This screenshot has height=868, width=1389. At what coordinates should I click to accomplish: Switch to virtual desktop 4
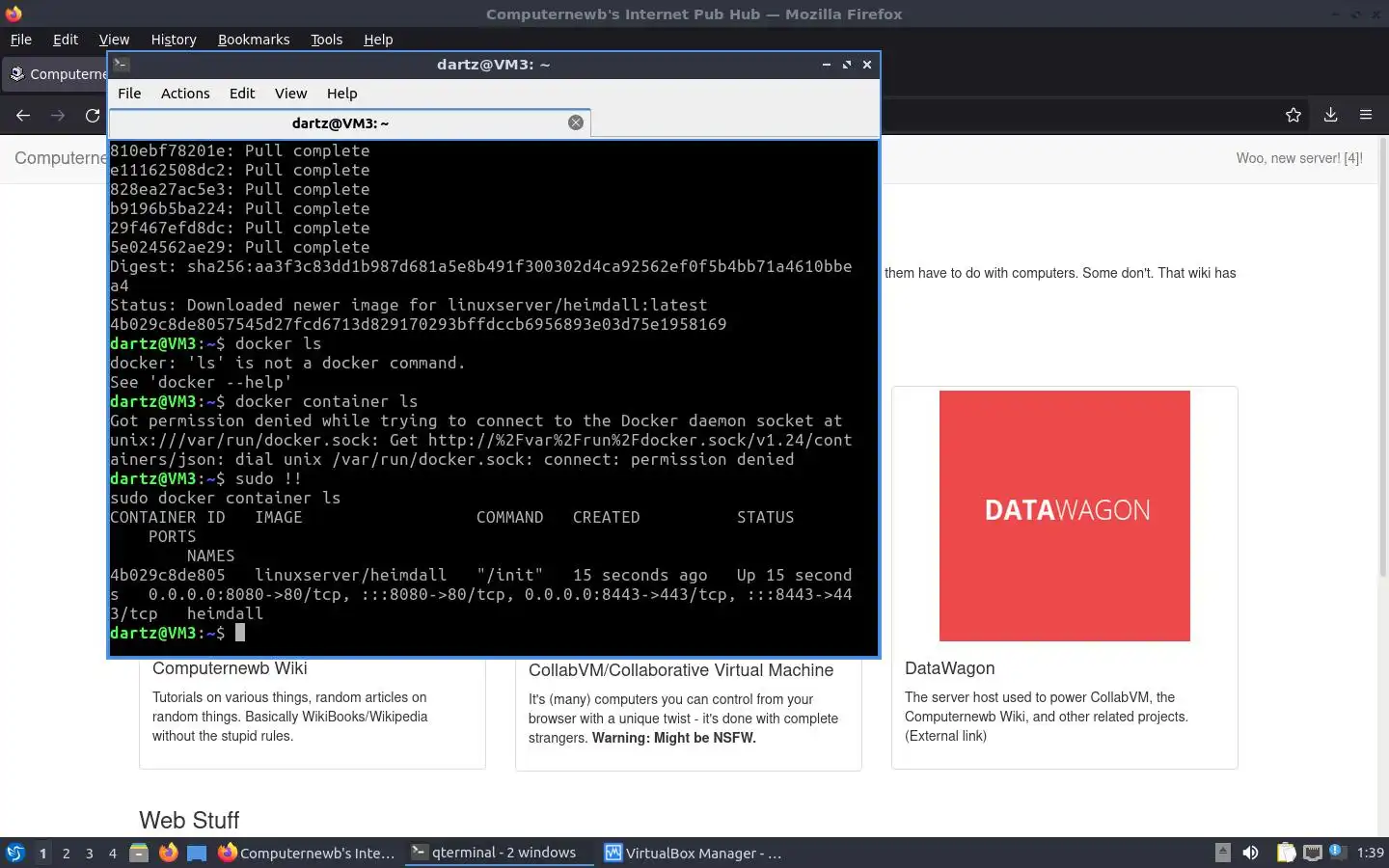[x=113, y=853]
